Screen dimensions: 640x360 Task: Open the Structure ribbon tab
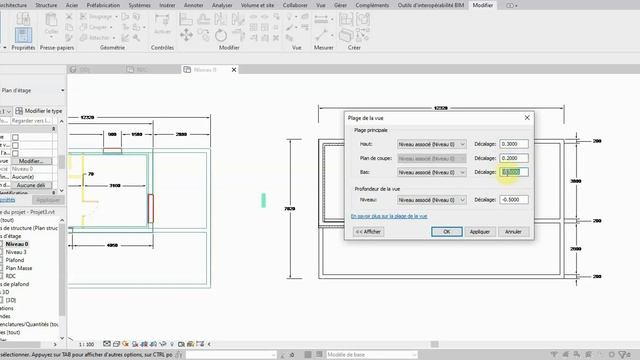[x=46, y=5]
